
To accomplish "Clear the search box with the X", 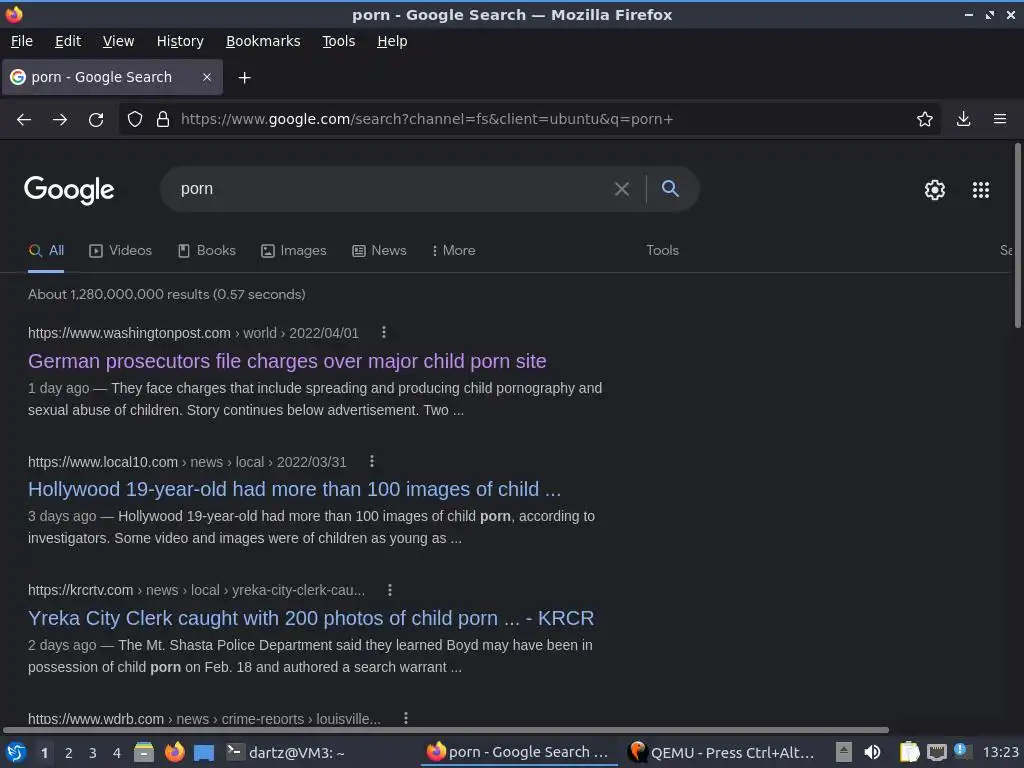I will point(622,189).
